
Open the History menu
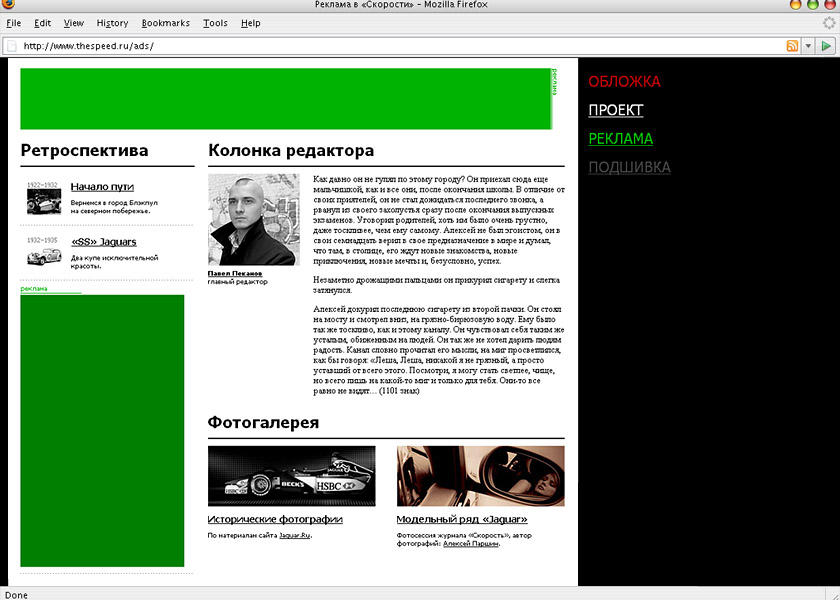tap(112, 23)
